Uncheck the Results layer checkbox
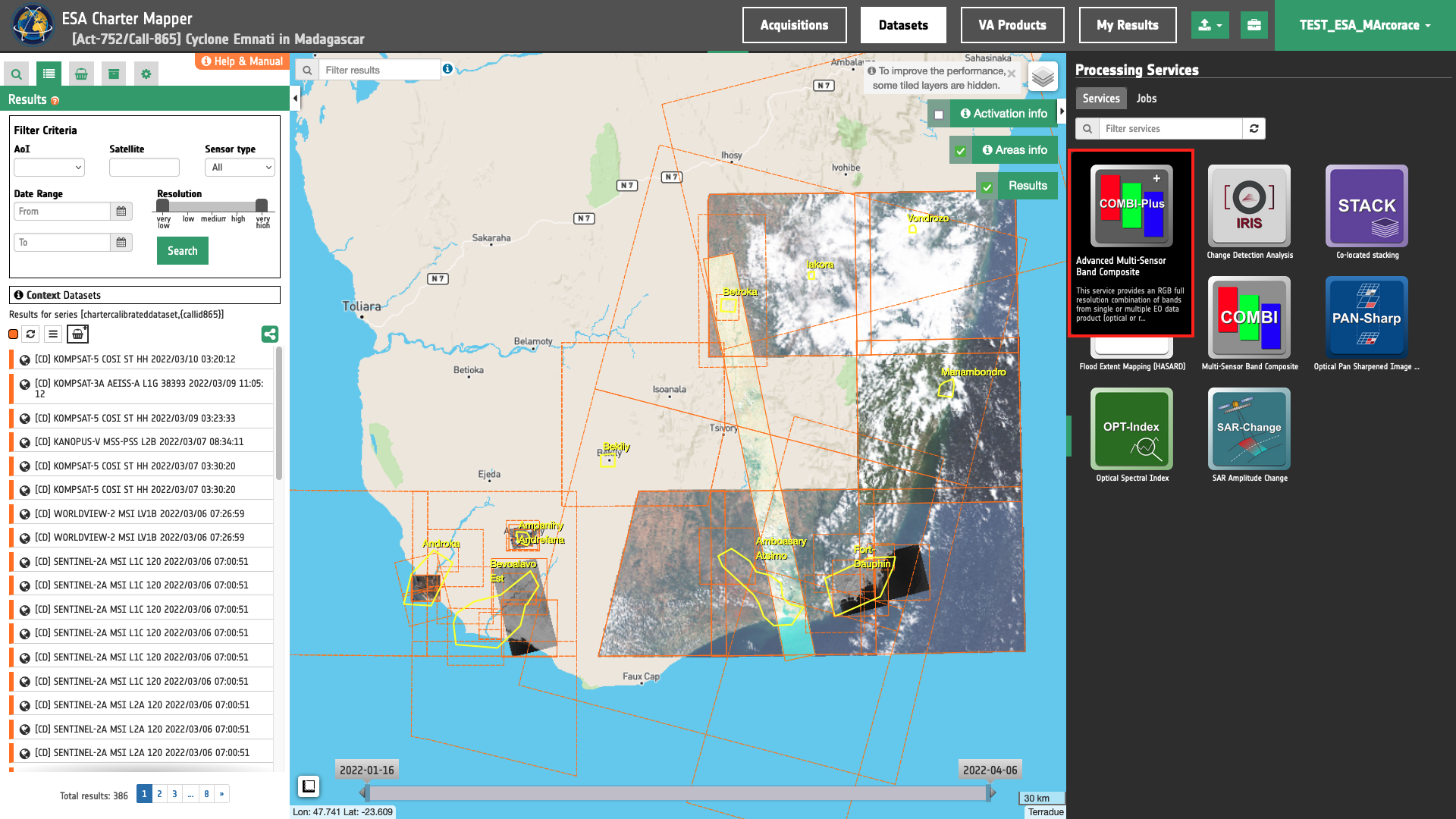This screenshot has width=1456, height=819. coord(987,187)
